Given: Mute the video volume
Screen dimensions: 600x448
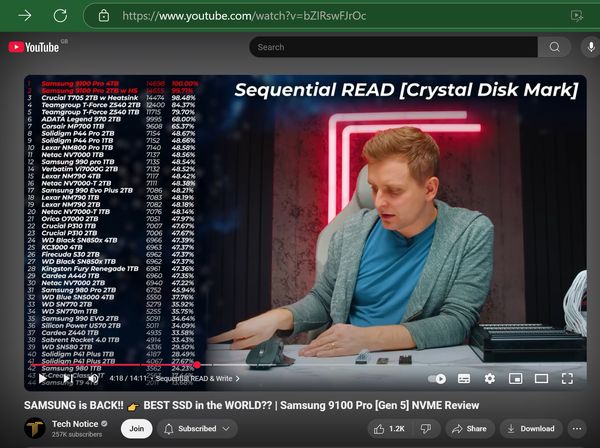Looking at the screenshot, I should (x=93, y=379).
